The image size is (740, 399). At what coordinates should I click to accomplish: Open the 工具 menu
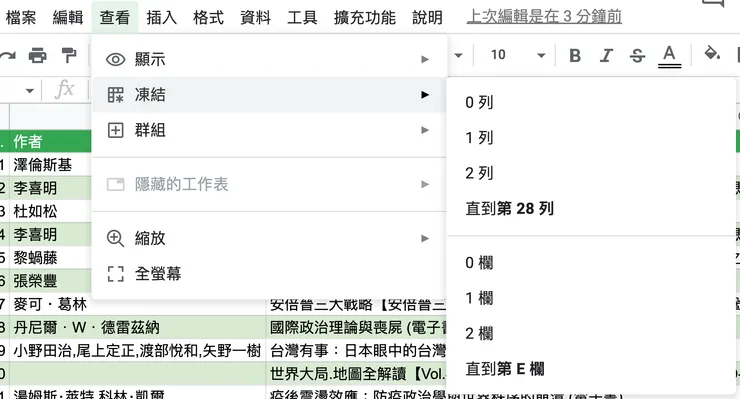point(302,17)
